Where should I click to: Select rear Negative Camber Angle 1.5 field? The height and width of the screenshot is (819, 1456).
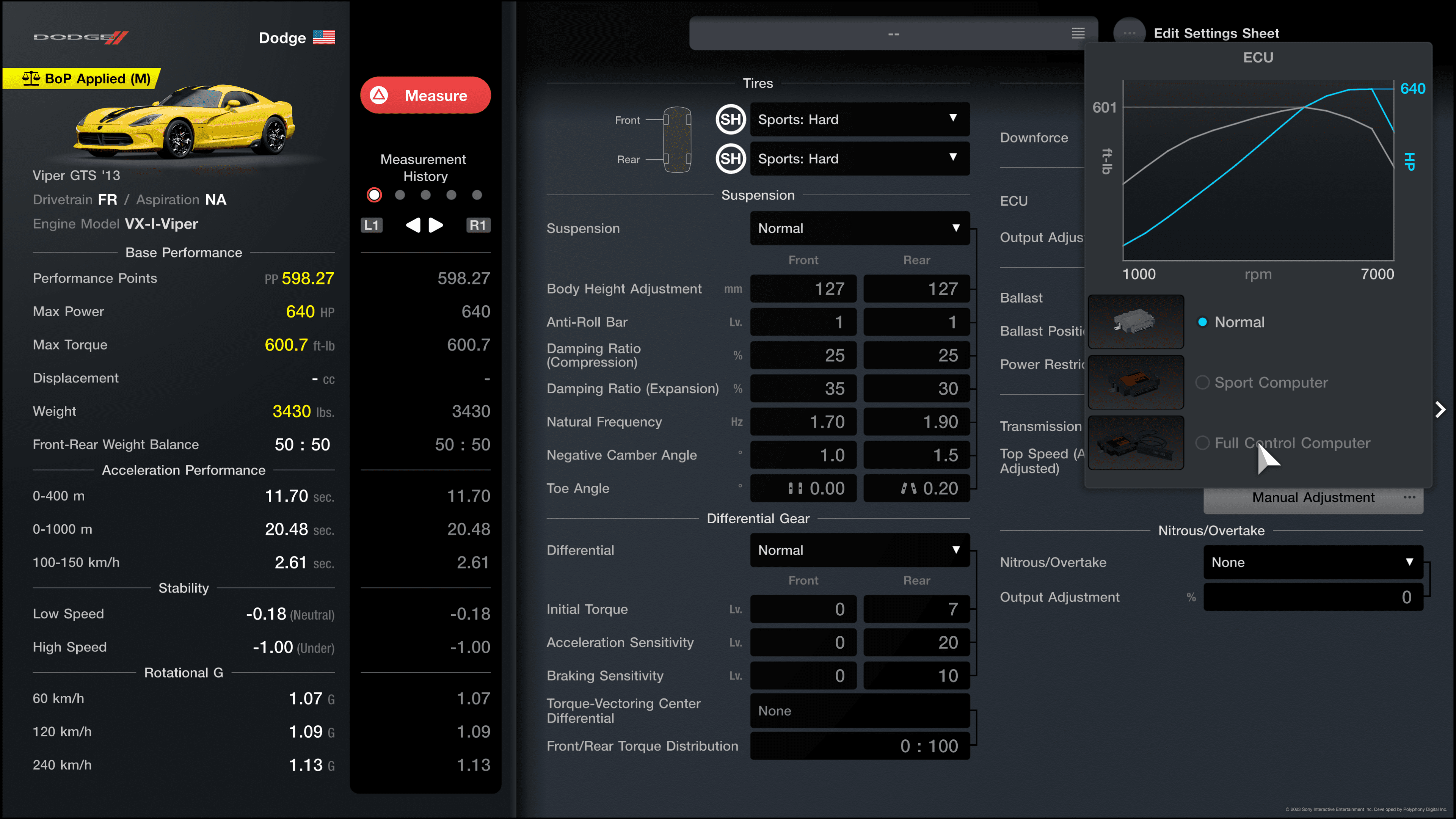[917, 455]
